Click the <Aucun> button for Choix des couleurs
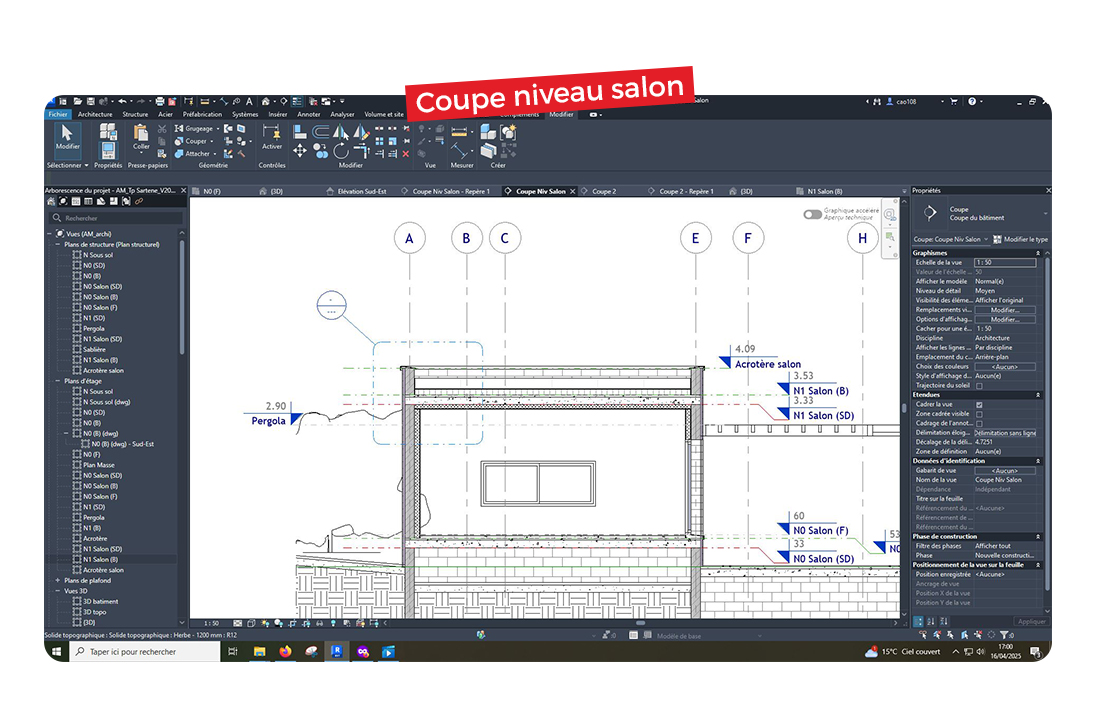This screenshot has height=723, width=1097. click(1005, 367)
